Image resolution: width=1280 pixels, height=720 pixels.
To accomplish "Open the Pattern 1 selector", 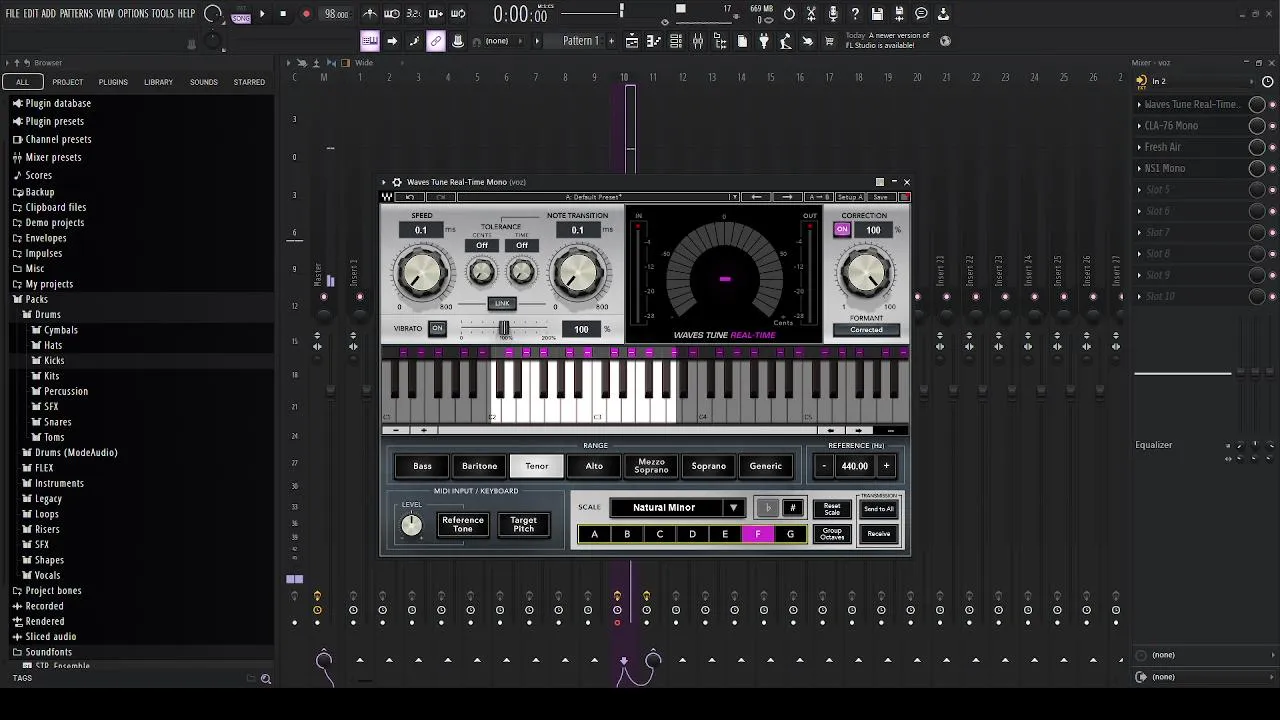I will tap(580, 41).
